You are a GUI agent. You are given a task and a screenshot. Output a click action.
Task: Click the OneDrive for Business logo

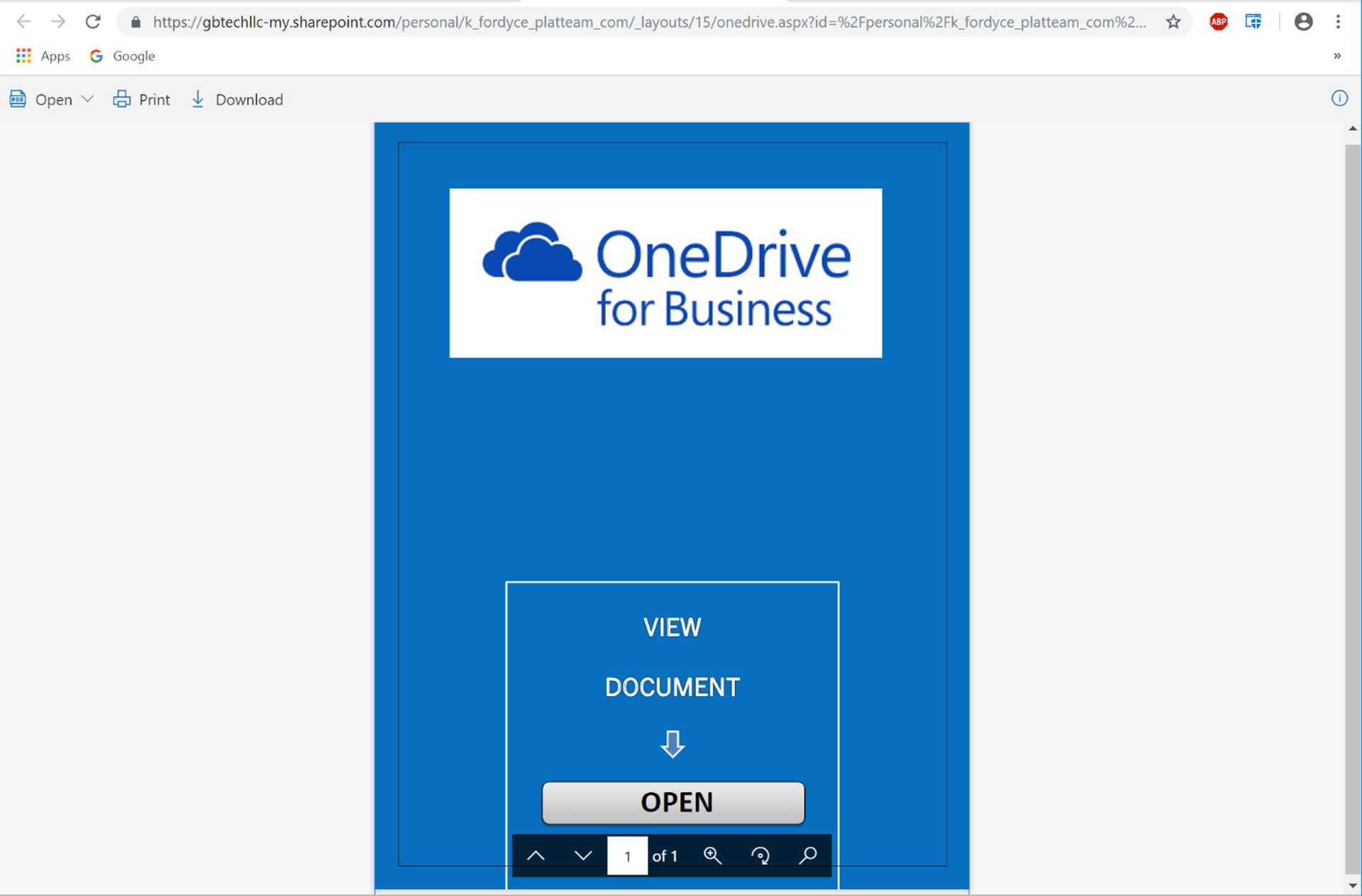[665, 273]
